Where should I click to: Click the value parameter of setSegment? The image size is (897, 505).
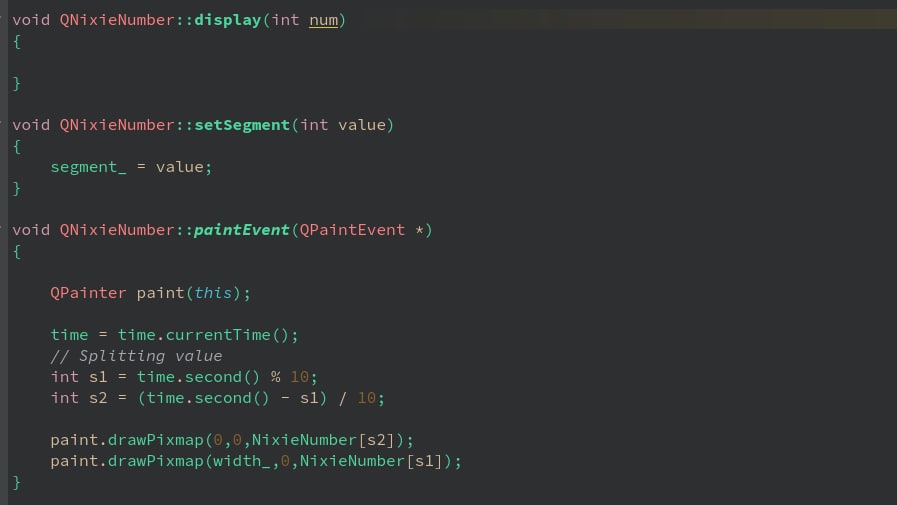coord(362,125)
